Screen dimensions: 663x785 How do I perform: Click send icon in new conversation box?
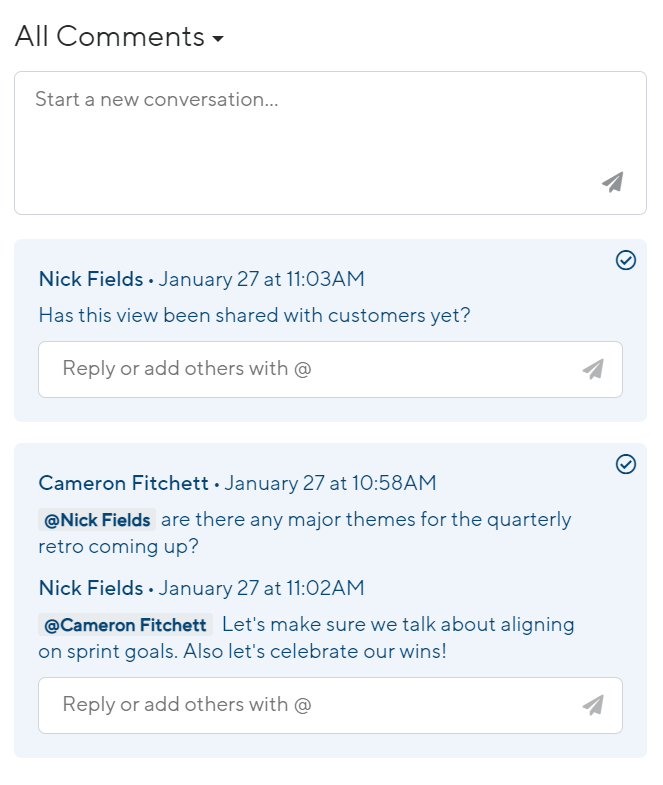[612, 182]
